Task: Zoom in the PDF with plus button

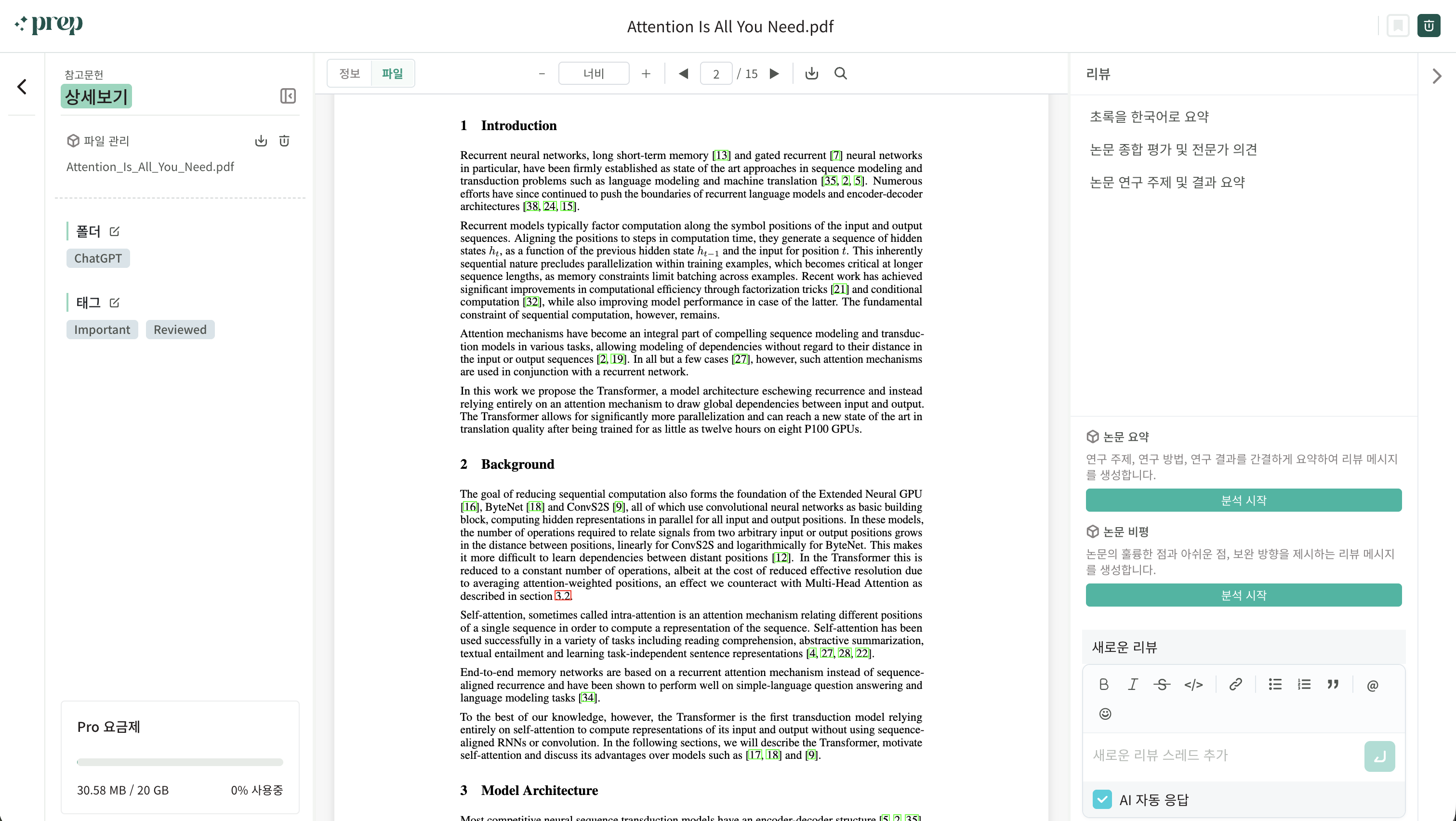Action: pyautogui.click(x=646, y=73)
